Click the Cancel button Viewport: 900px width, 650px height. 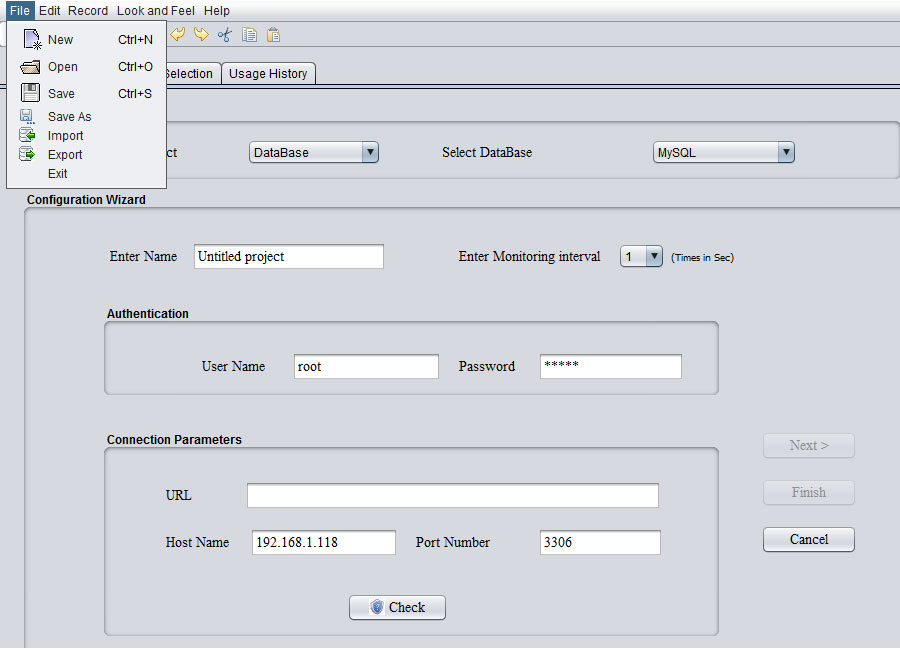click(x=808, y=540)
